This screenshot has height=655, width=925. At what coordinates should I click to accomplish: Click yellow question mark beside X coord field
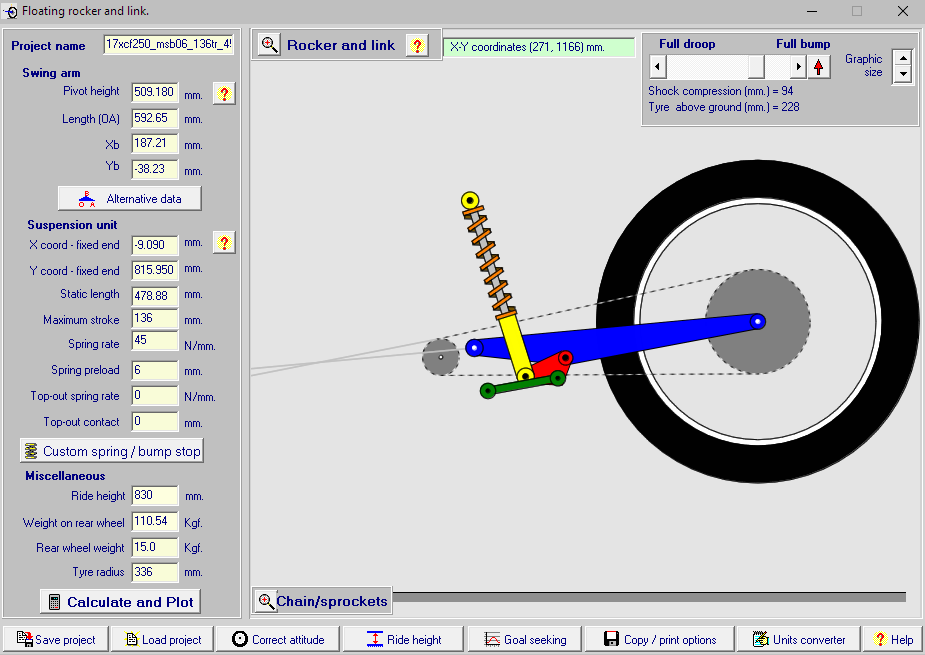coord(224,243)
